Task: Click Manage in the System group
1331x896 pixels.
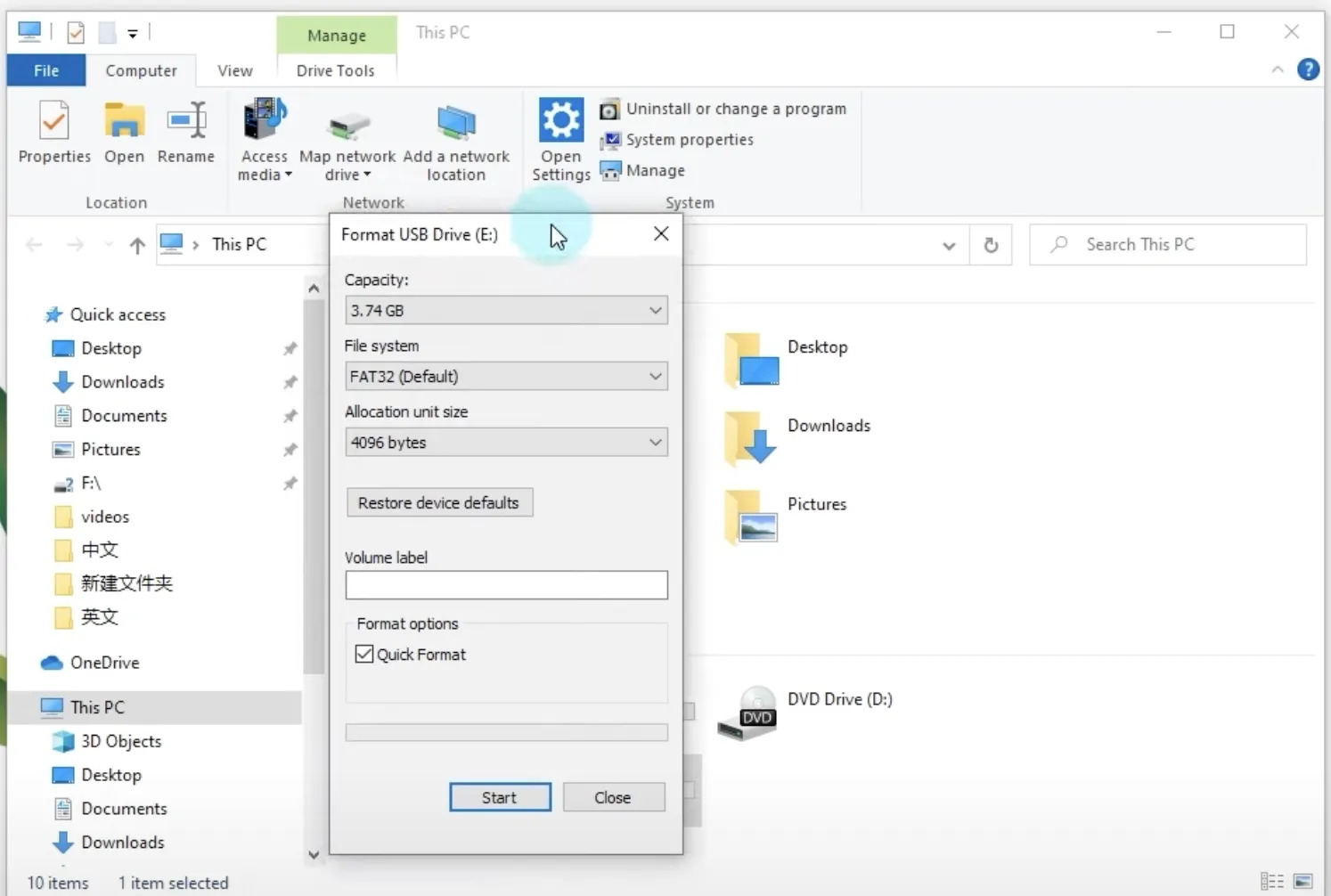Action: coord(643,170)
